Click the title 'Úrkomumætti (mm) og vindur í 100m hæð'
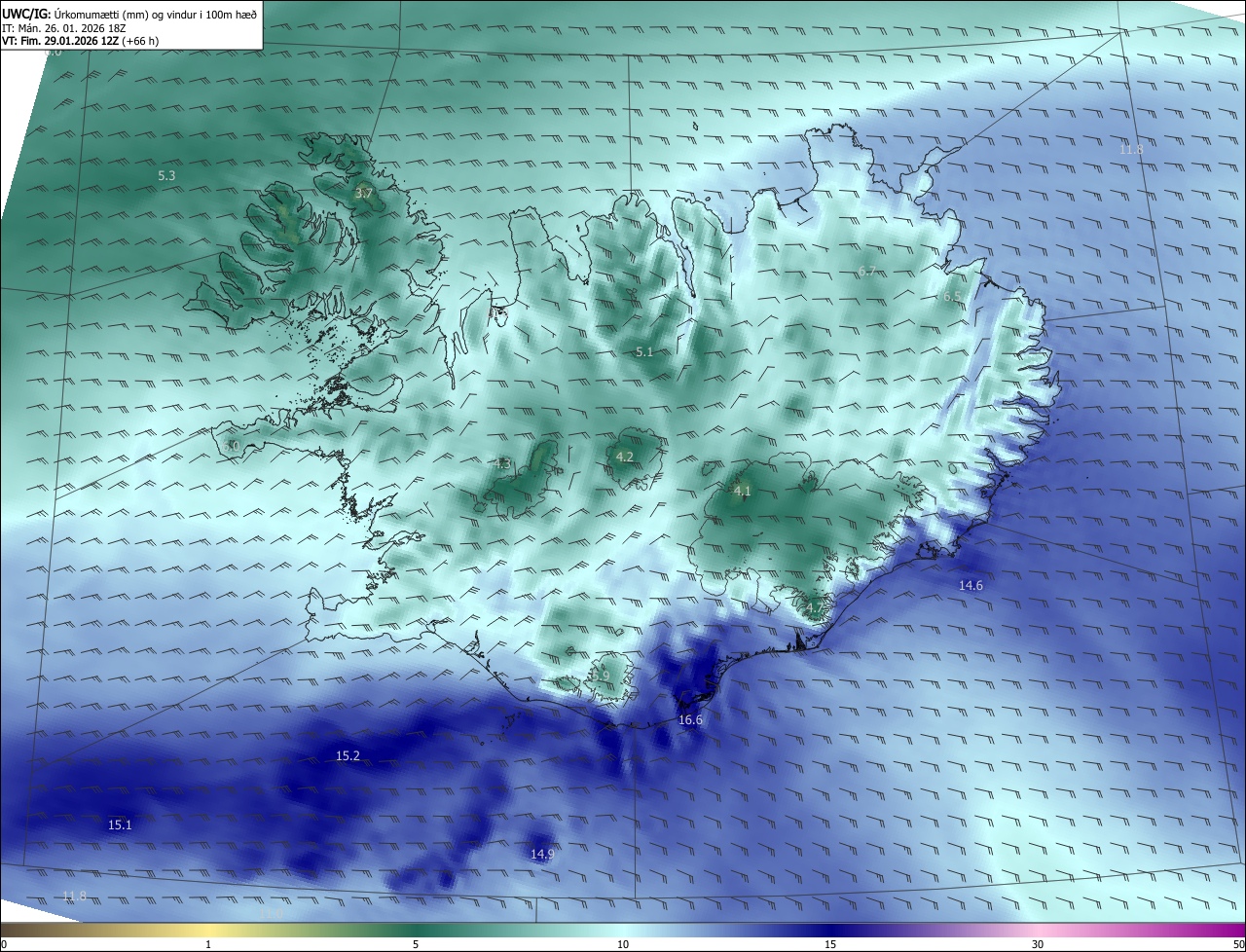 tap(156, 14)
